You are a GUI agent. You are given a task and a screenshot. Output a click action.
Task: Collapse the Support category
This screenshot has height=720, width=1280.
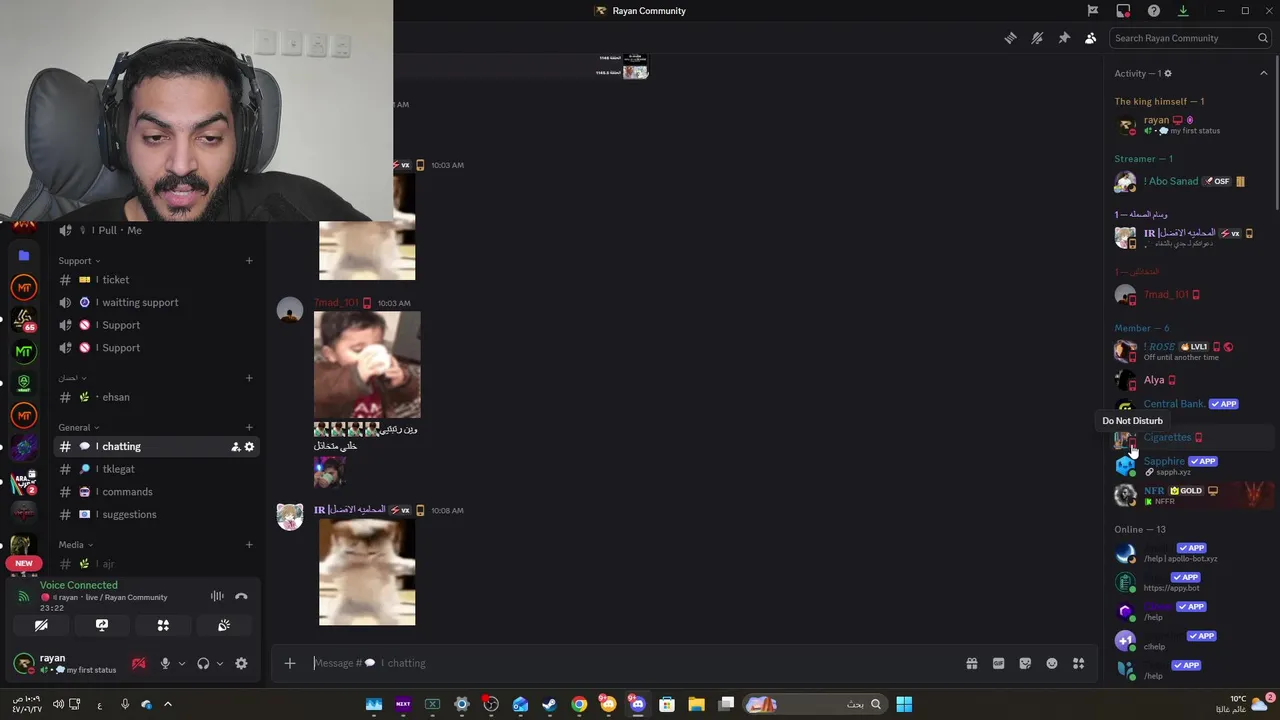[x=79, y=261]
